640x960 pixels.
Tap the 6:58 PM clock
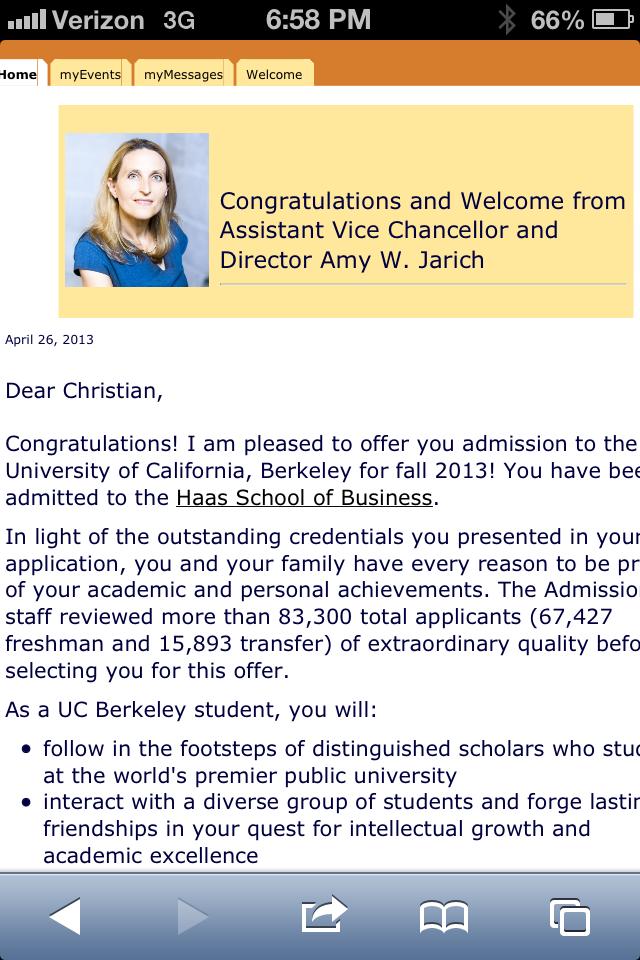318,19
